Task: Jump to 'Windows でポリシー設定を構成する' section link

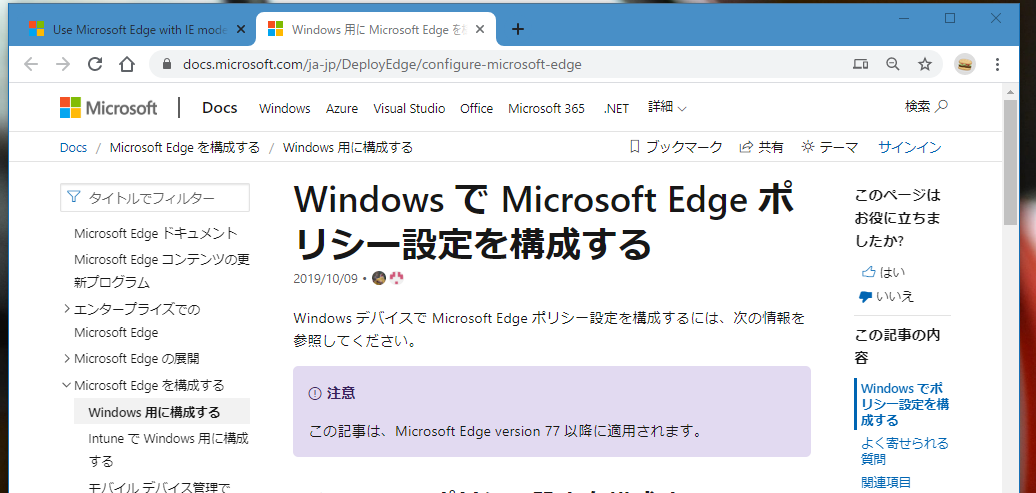Action: click(x=905, y=404)
